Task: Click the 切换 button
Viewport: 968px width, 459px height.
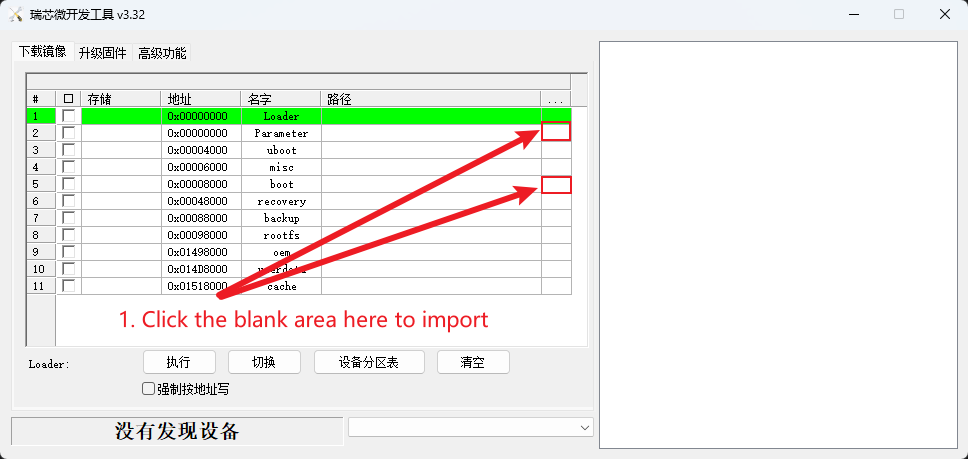Action: point(264,362)
